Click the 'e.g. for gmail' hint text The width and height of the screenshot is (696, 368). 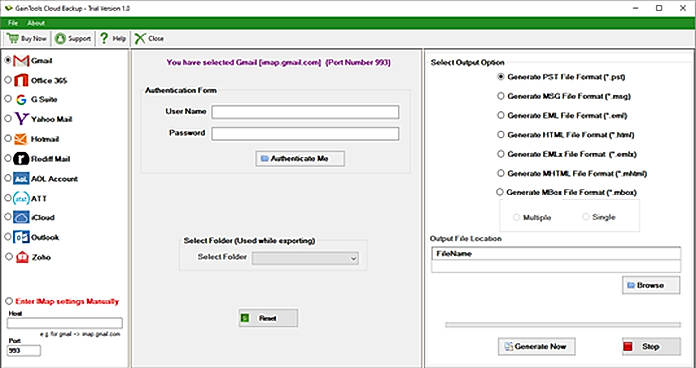(x=80, y=334)
